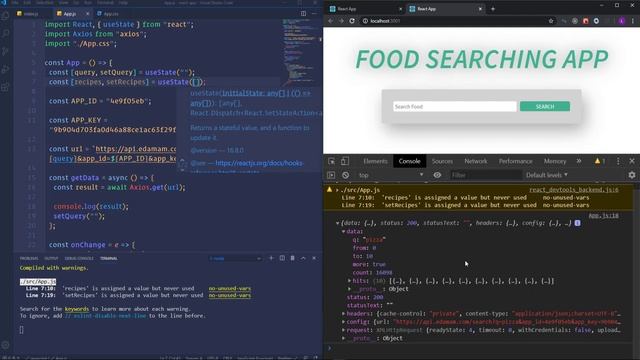Collapse the logged response object
Viewport: 640px width, 360px height.
coord(338,223)
